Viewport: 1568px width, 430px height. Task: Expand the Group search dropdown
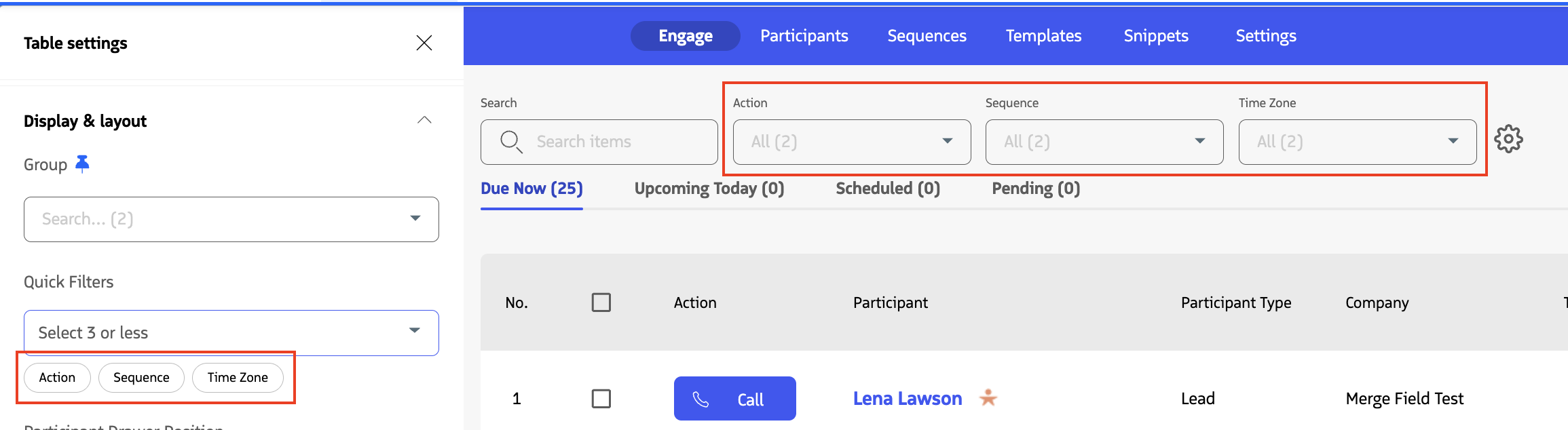(x=231, y=219)
